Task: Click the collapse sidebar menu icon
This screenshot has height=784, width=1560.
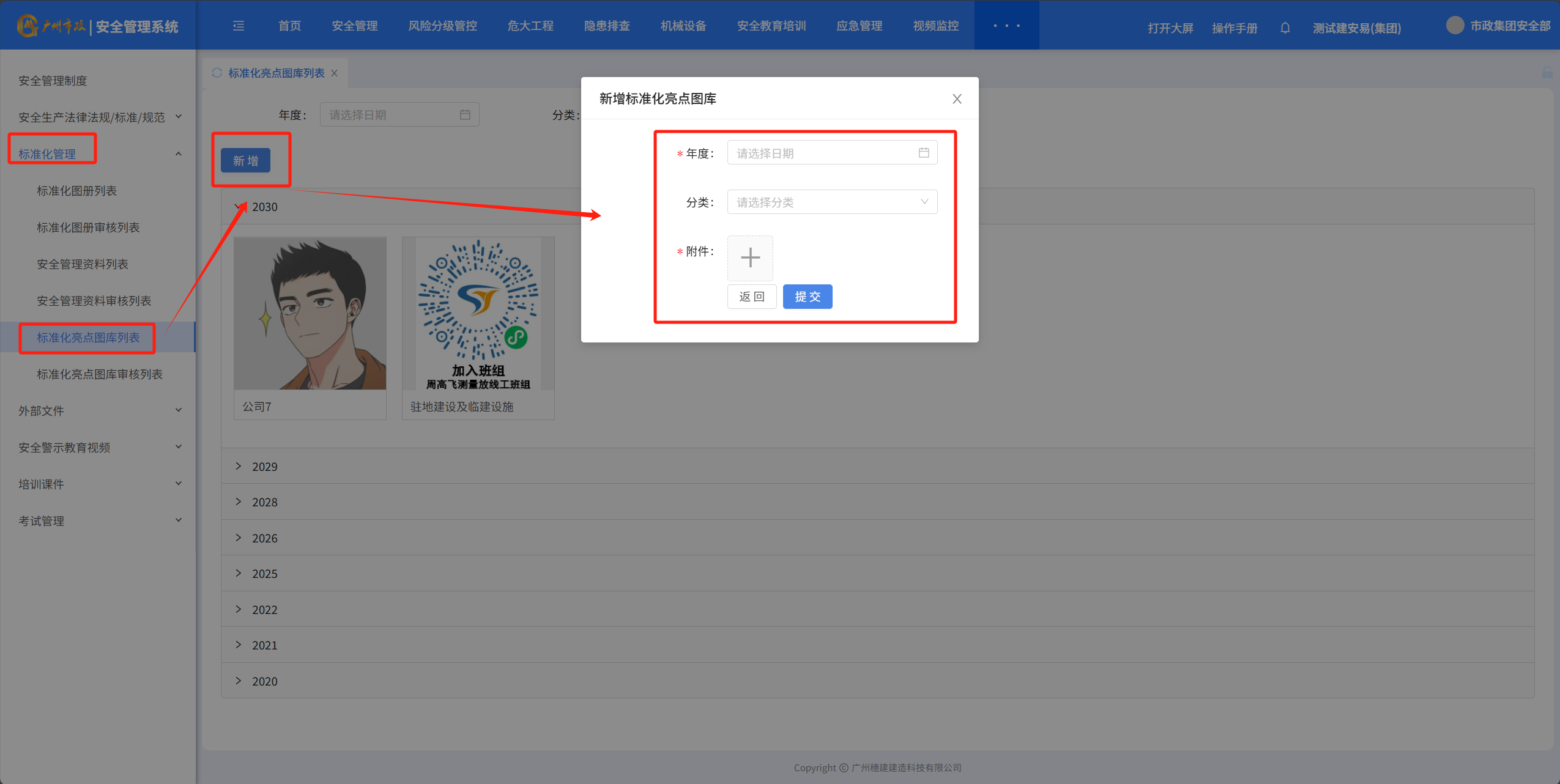Action: coord(239,26)
